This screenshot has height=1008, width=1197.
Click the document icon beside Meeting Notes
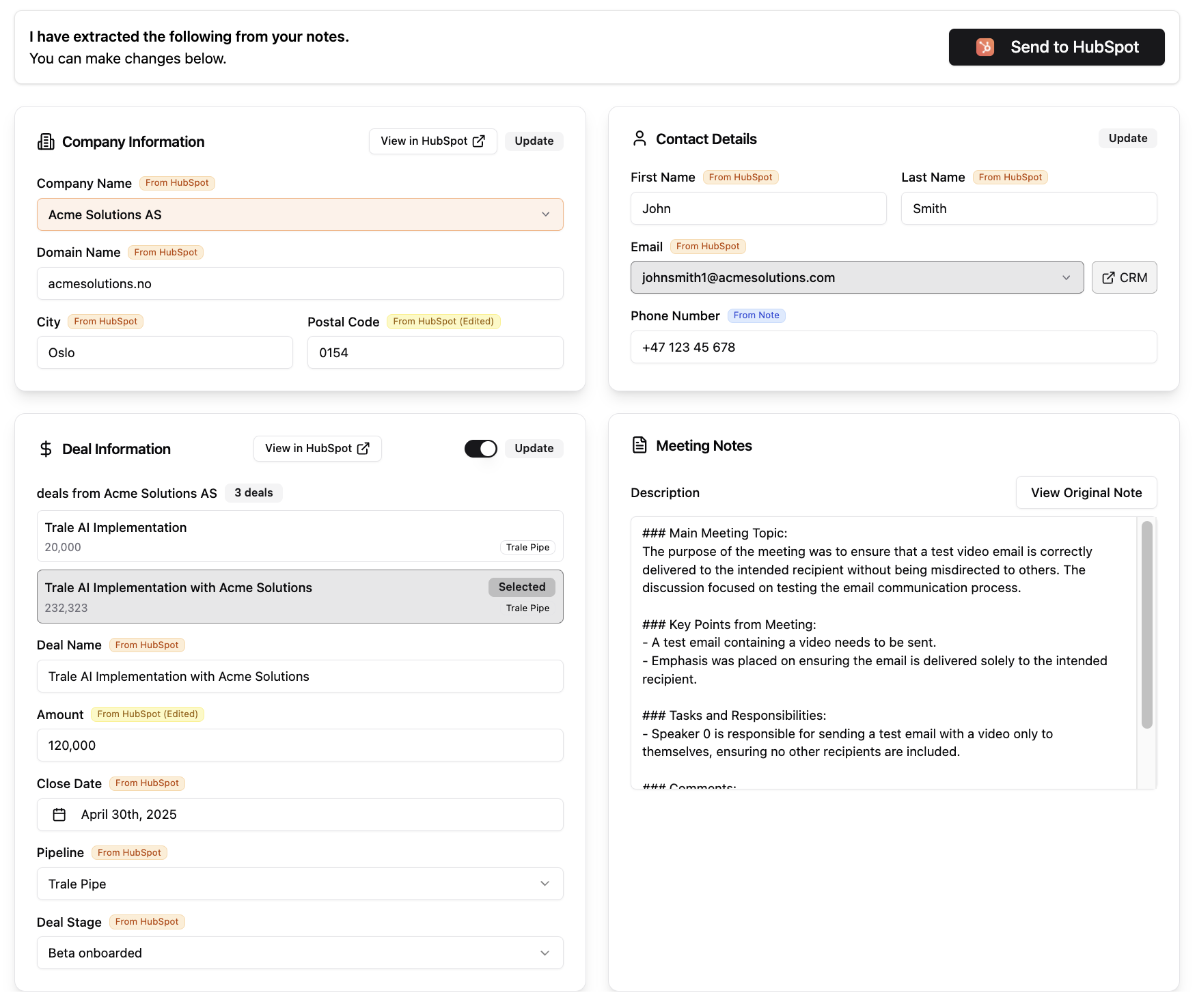click(639, 445)
